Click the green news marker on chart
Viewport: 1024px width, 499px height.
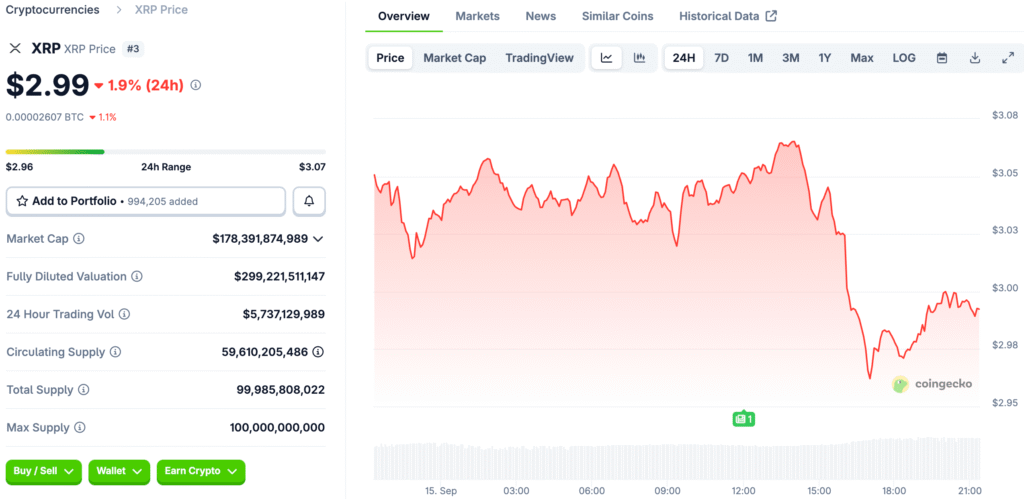tap(744, 419)
